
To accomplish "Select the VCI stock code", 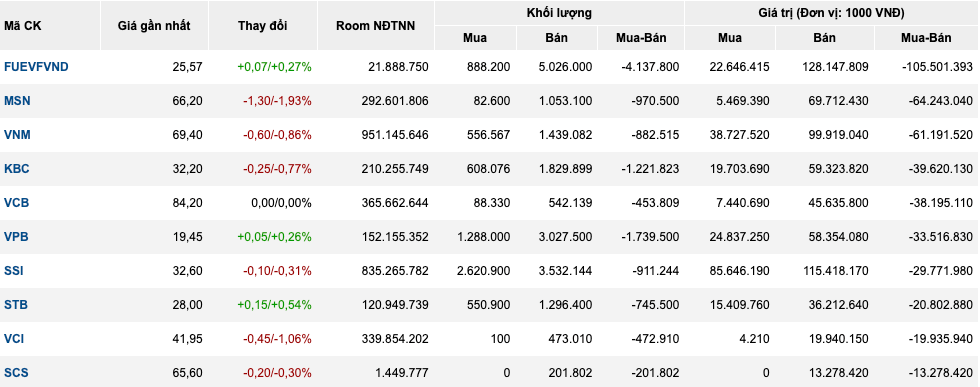I will coord(14,339).
